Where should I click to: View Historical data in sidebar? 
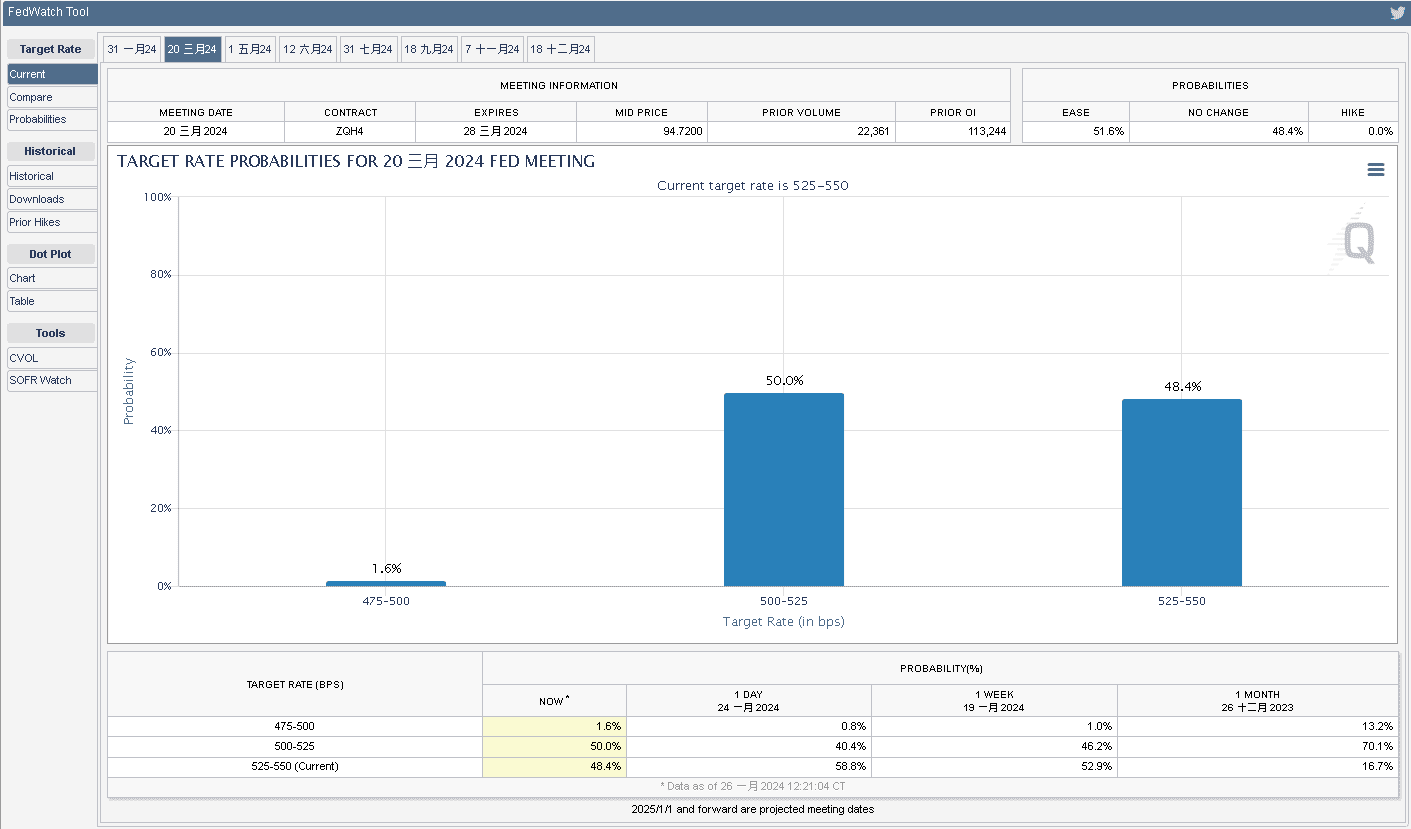[x=52, y=176]
